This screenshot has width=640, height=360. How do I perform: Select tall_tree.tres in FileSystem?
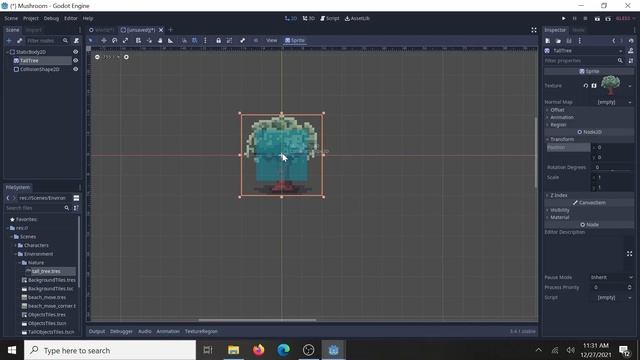(46, 271)
